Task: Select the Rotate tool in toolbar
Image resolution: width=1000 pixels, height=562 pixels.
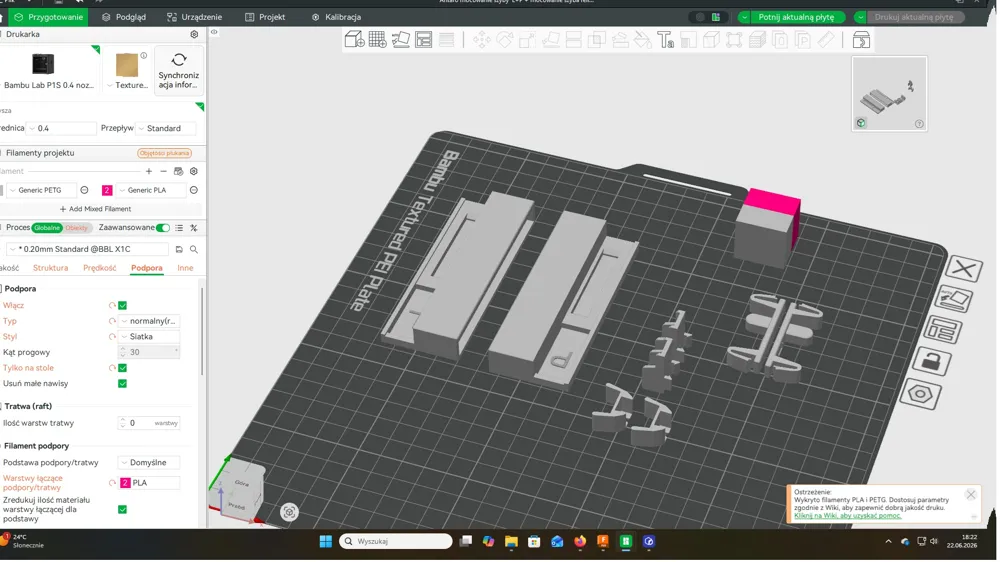Action: (x=504, y=40)
